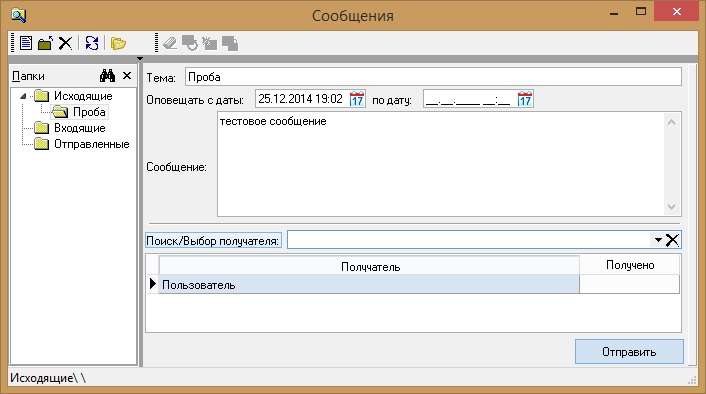Close the Папки folders panel
Screen dimensions: 706x394
[127, 76]
